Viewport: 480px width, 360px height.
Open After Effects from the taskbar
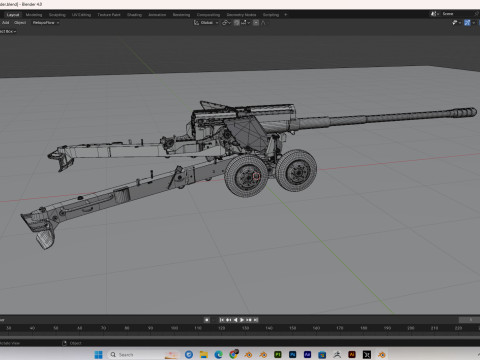tap(307, 354)
